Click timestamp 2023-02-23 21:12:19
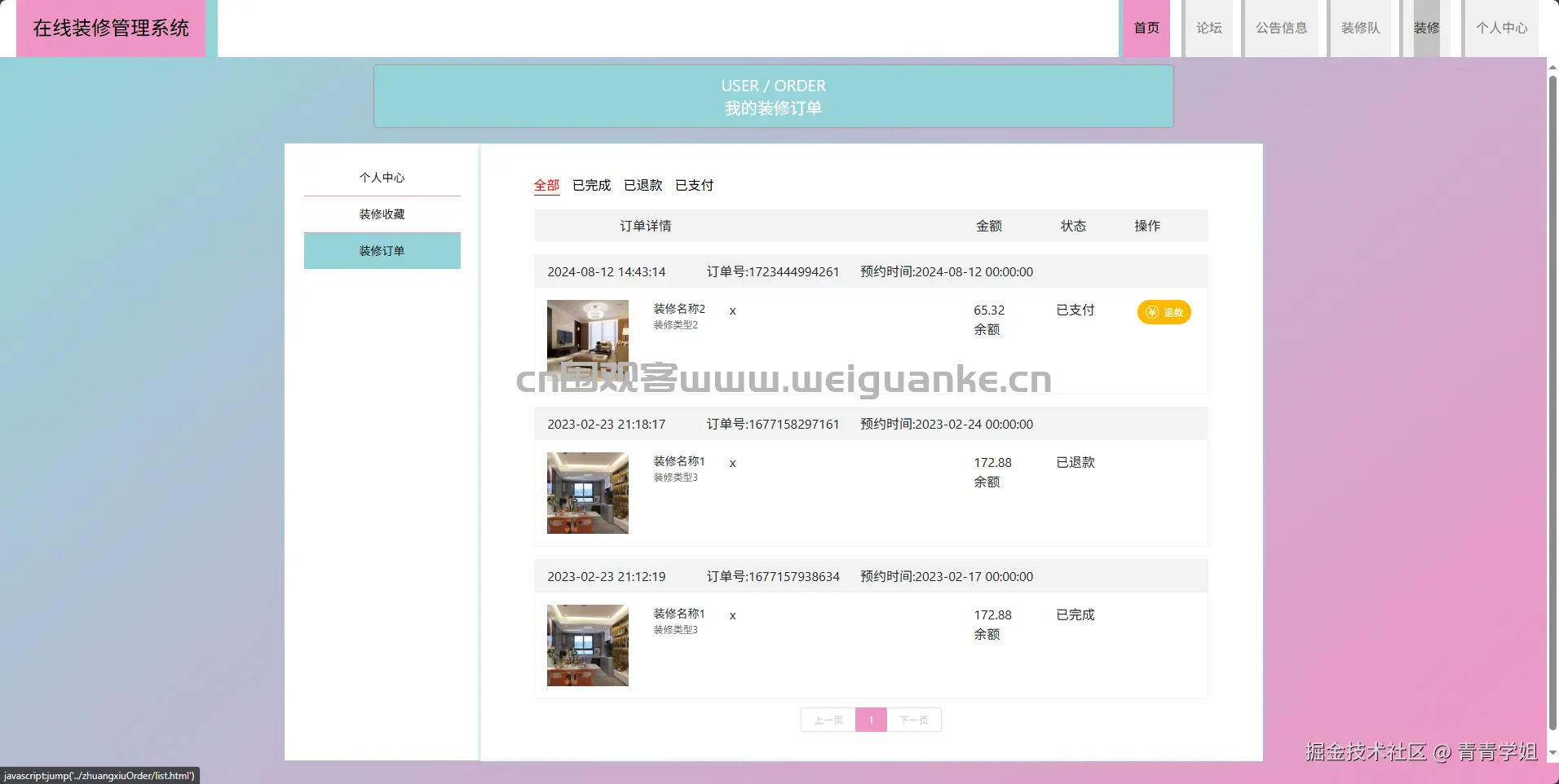The width and height of the screenshot is (1559, 784). [607, 576]
